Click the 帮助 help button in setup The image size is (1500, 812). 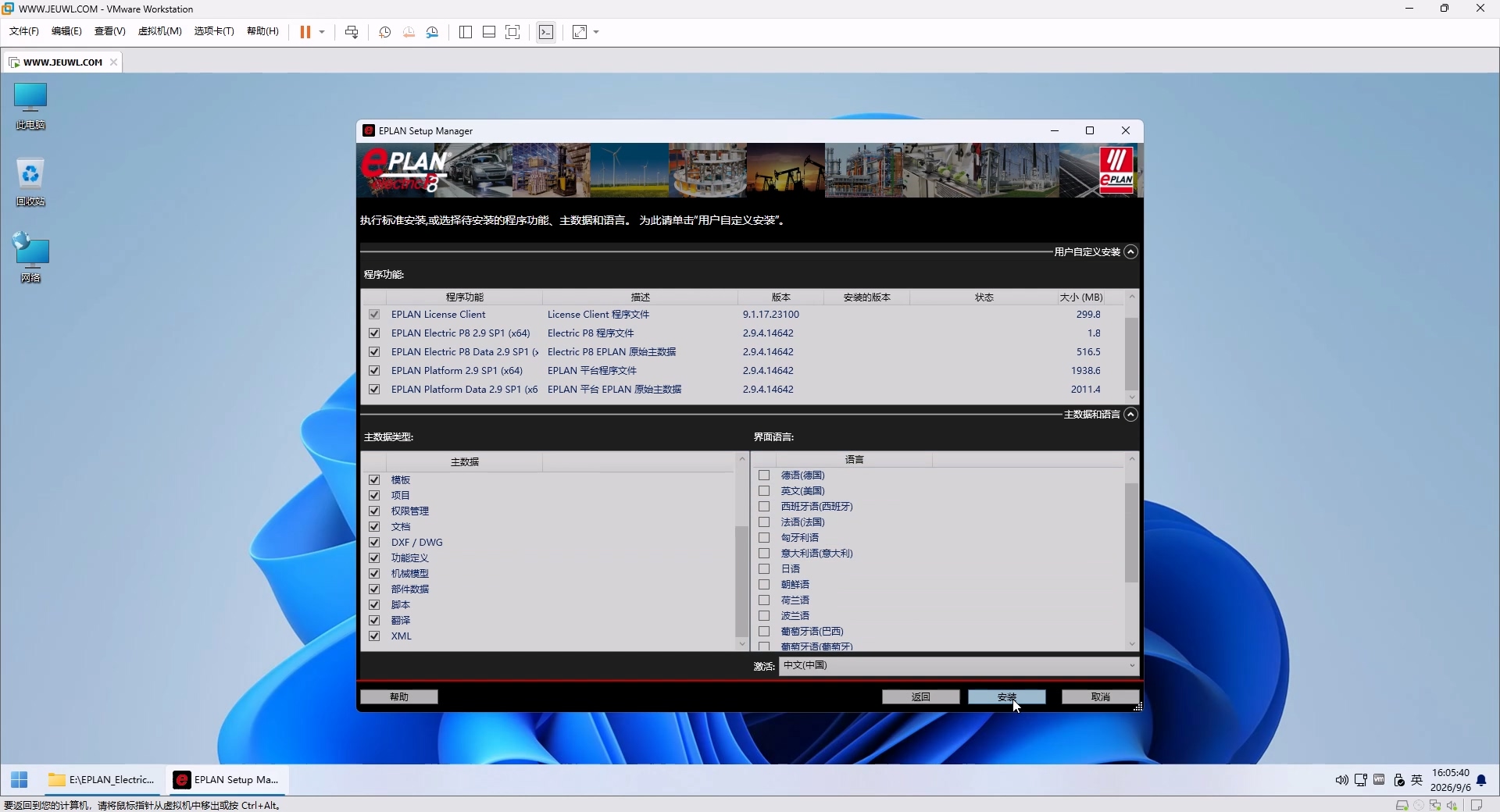[399, 697]
